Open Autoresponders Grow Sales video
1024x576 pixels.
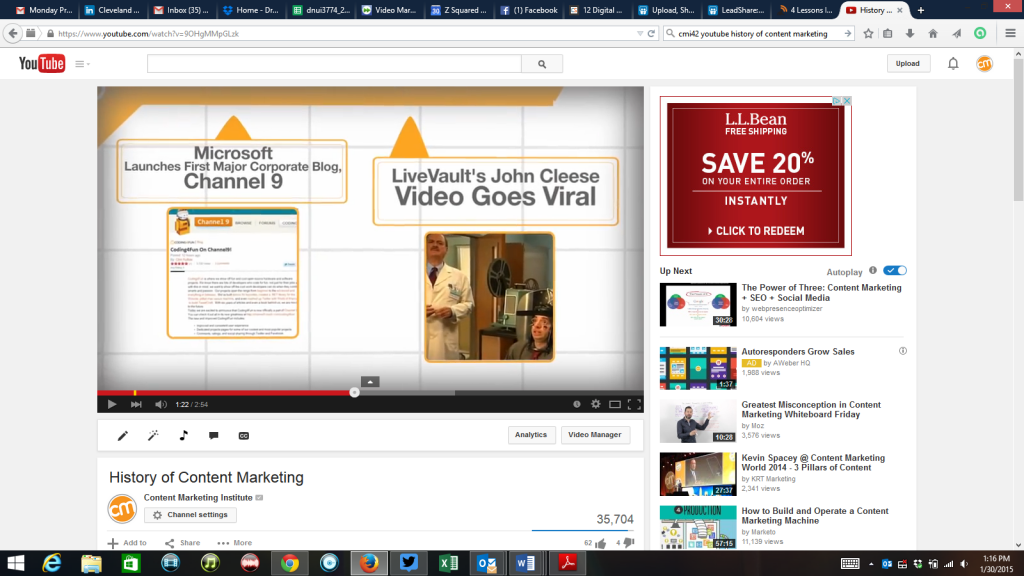[x=797, y=351]
